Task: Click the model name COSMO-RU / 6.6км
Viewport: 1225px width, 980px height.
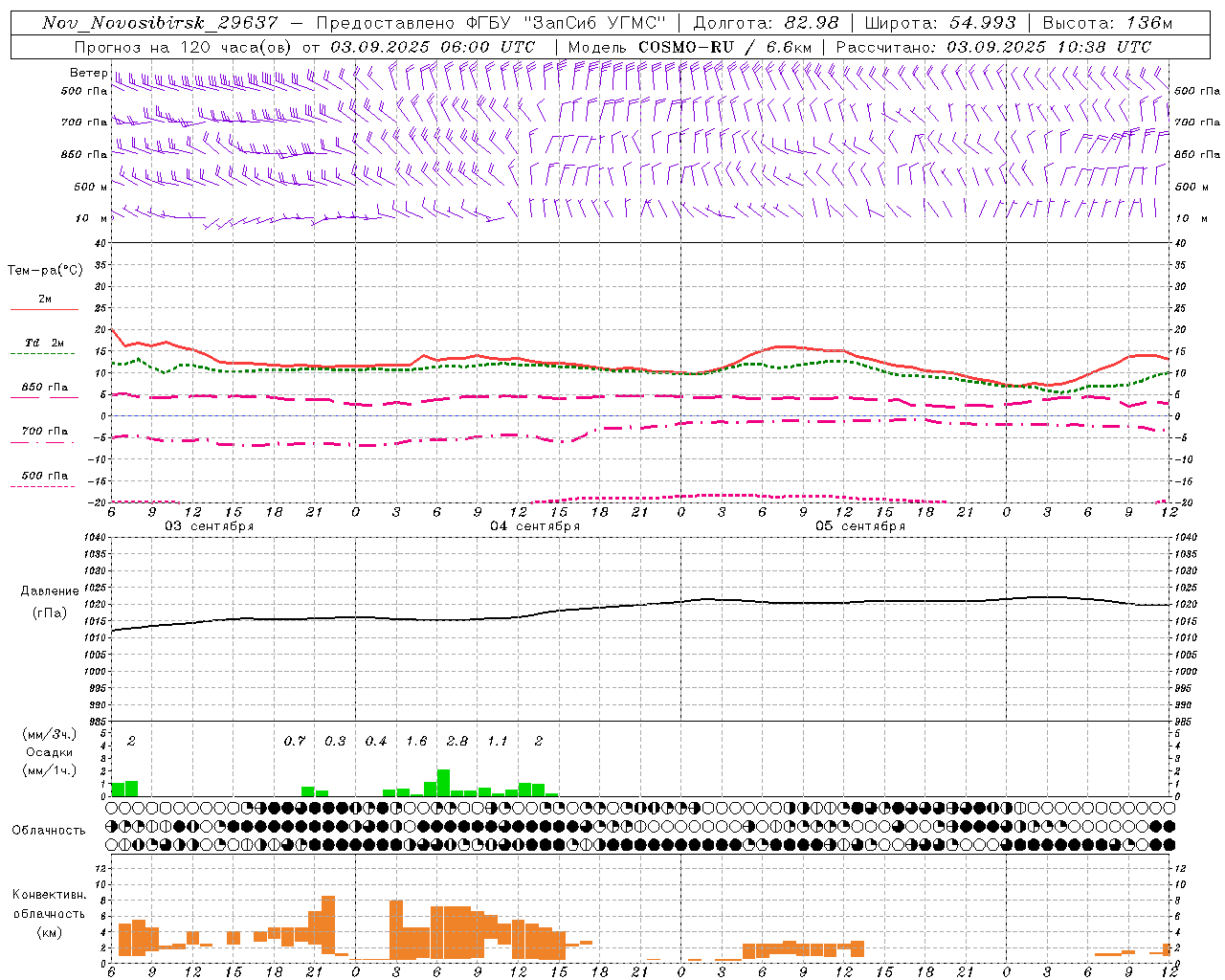Action: pos(725,47)
